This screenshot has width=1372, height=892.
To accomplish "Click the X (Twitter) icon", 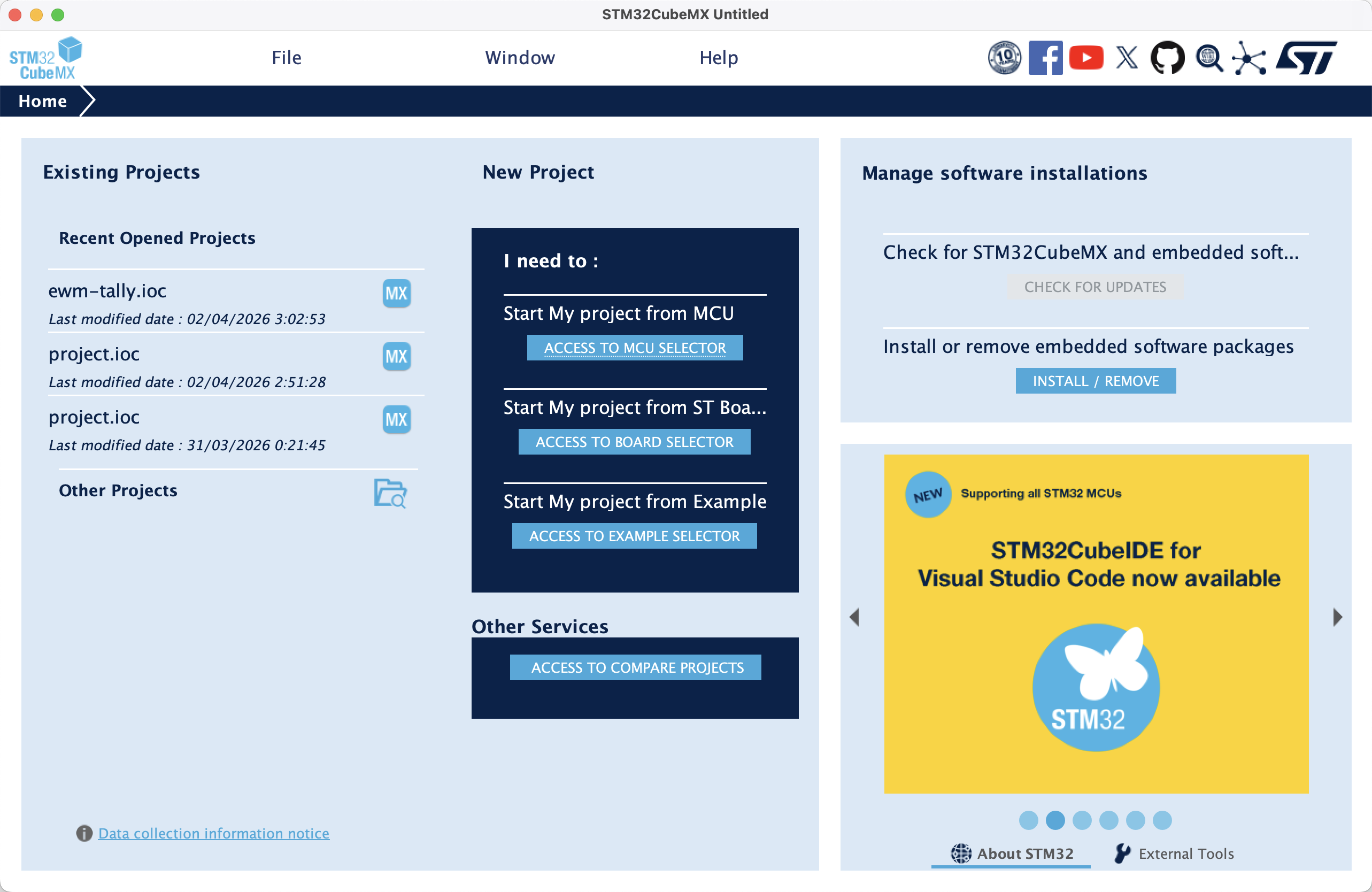I will (1127, 58).
